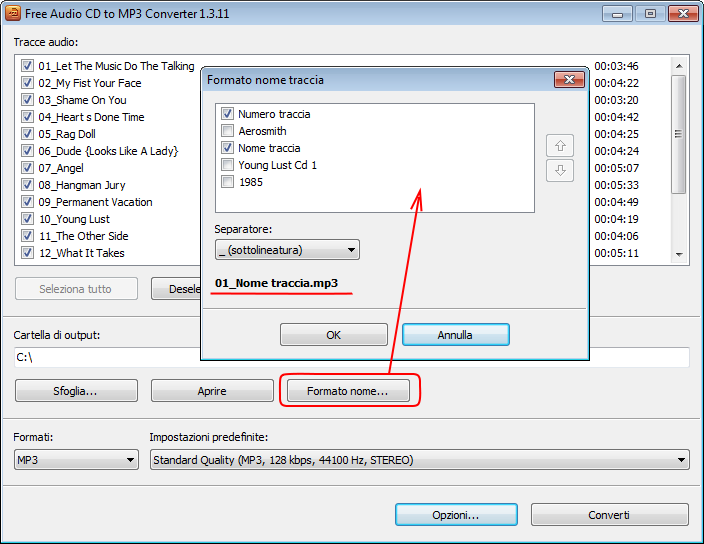The height and width of the screenshot is (544, 704).
Task: Uncheck track 08_Hangman Jury
Action: pyautogui.click(x=27, y=185)
